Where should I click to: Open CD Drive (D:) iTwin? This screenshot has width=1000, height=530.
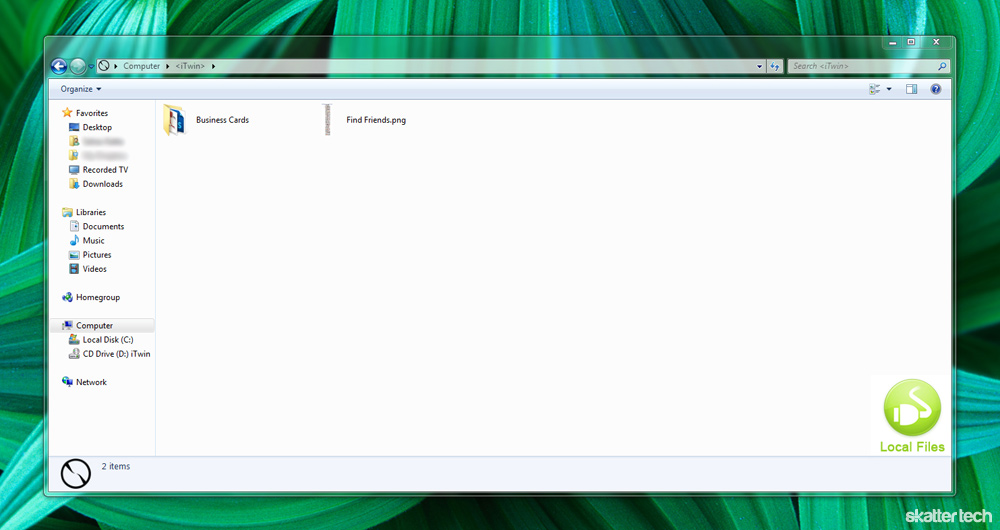117,353
